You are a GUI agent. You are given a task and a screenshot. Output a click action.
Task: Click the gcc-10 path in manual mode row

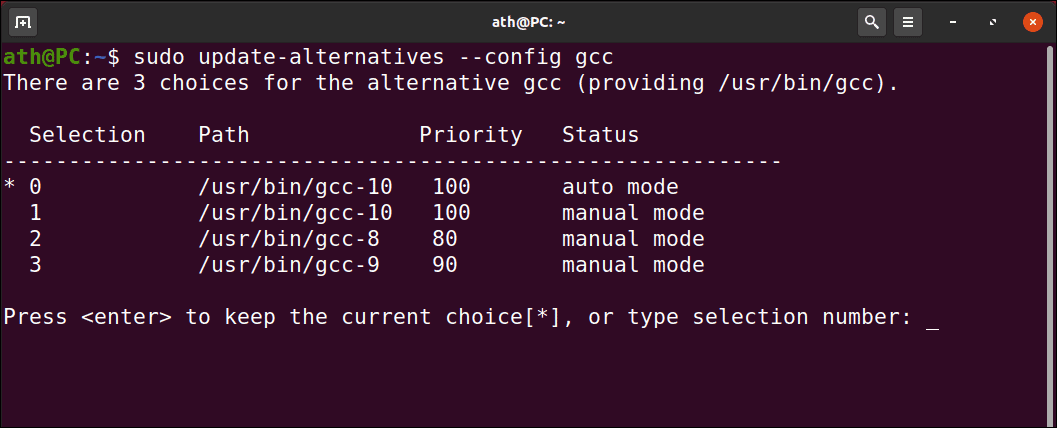click(x=295, y=213)
